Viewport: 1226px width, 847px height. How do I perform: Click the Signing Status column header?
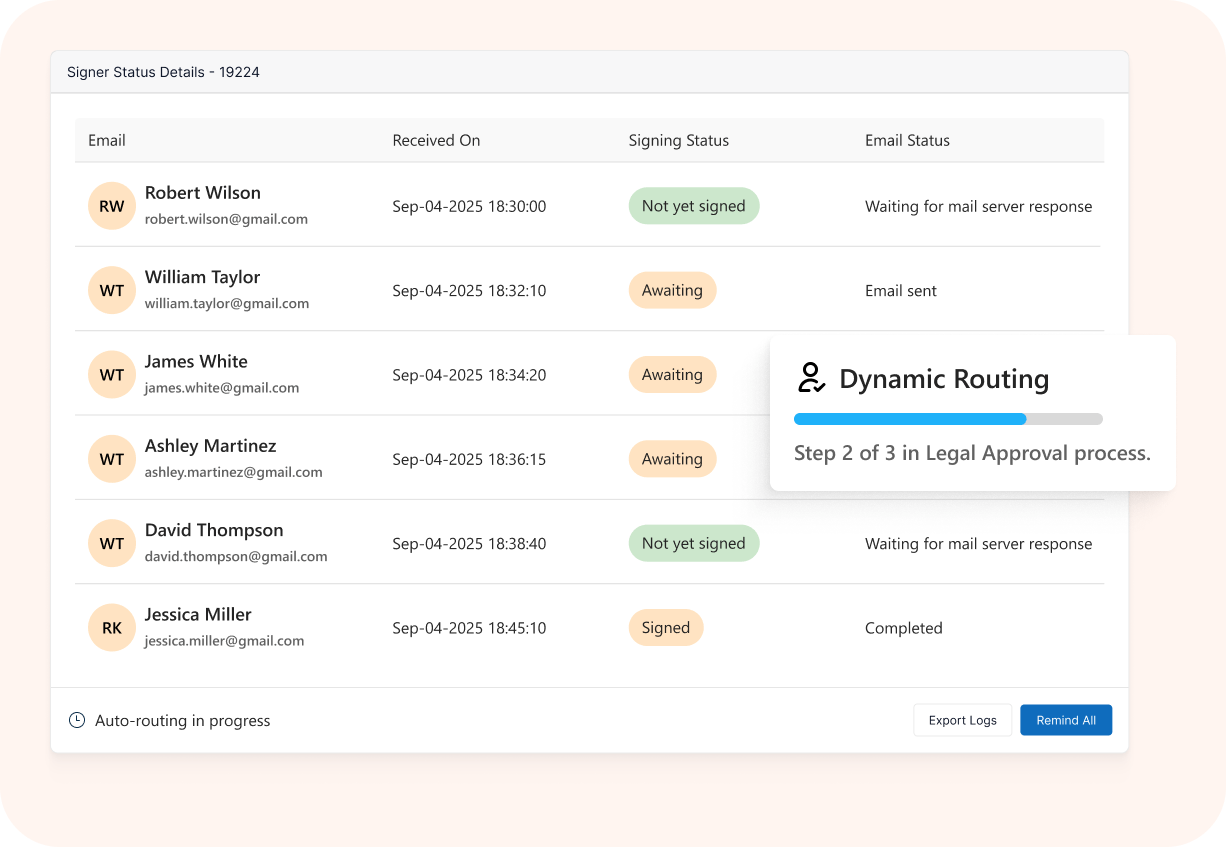(678, 141)
